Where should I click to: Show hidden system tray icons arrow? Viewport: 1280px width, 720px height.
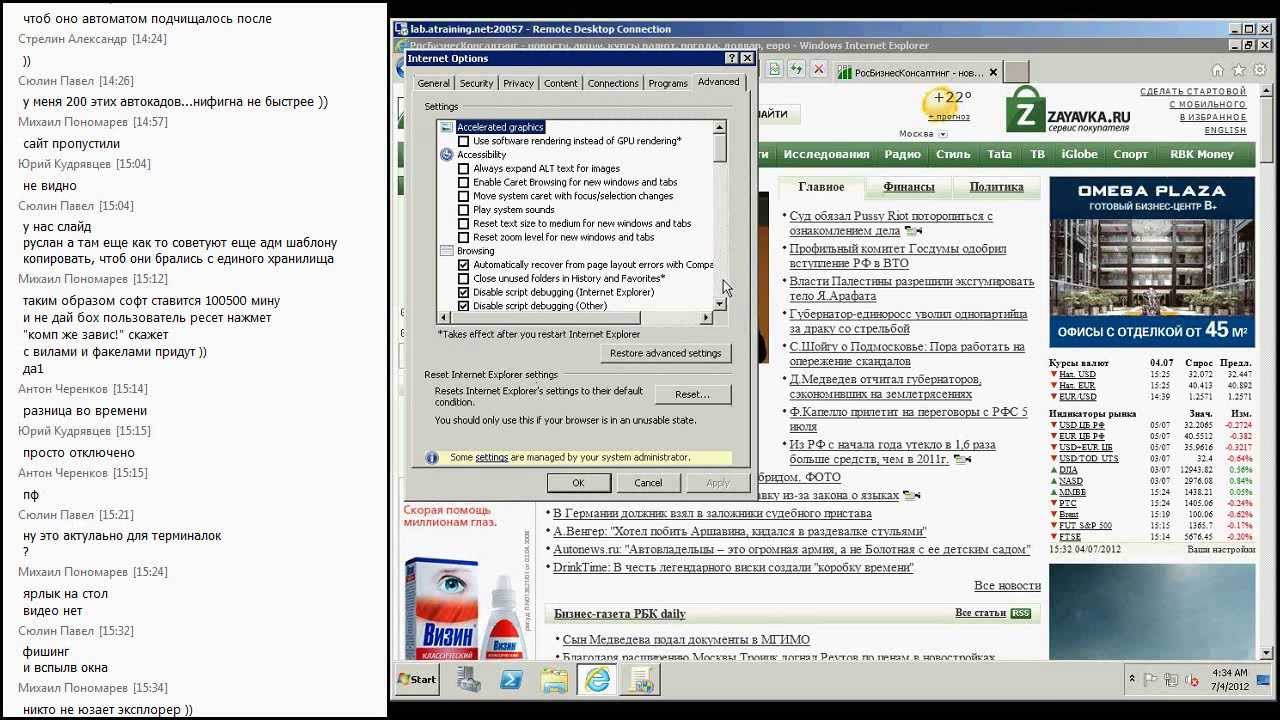tap(1130, 680)
